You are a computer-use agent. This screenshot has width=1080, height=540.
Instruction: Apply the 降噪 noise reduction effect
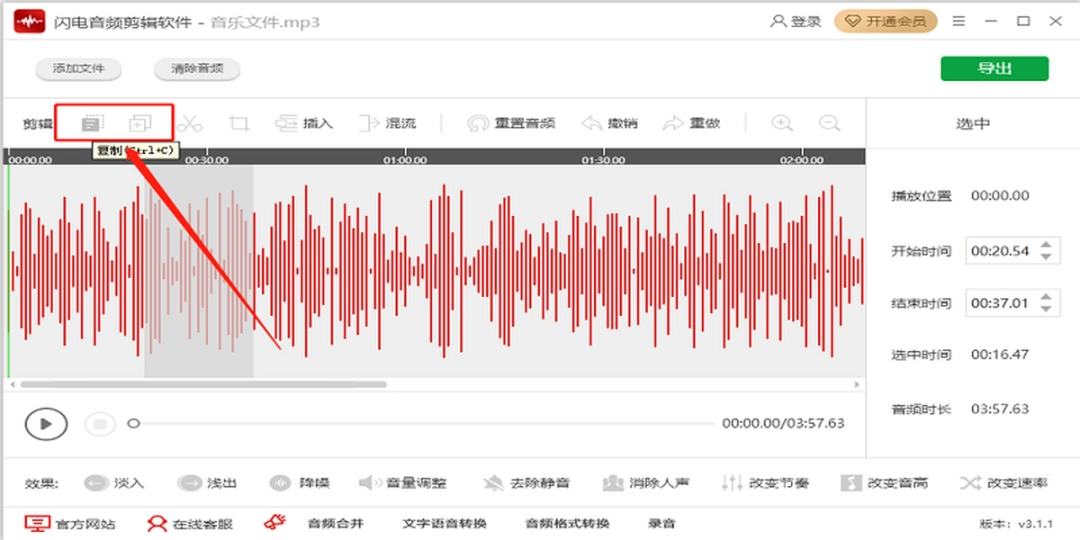coord(300,483)
